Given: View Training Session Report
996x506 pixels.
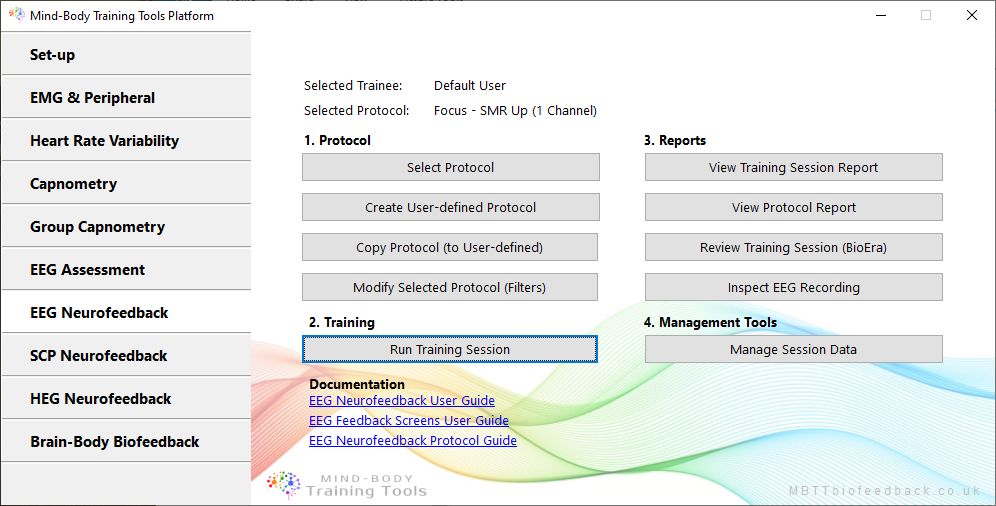Looking at the screenshot, I should pos(793,167).
